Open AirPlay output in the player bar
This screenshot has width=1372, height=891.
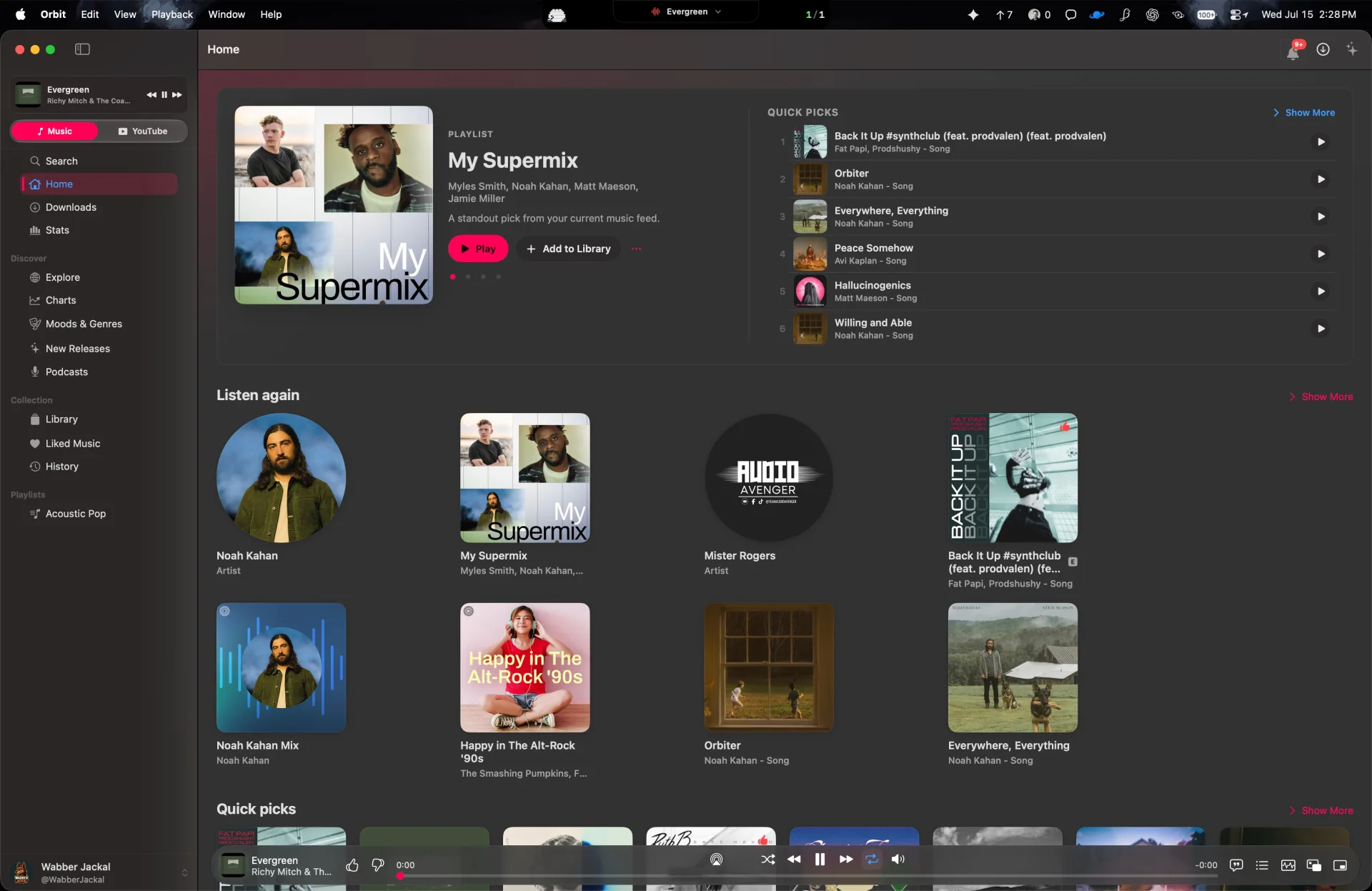[x=717, y=860]
